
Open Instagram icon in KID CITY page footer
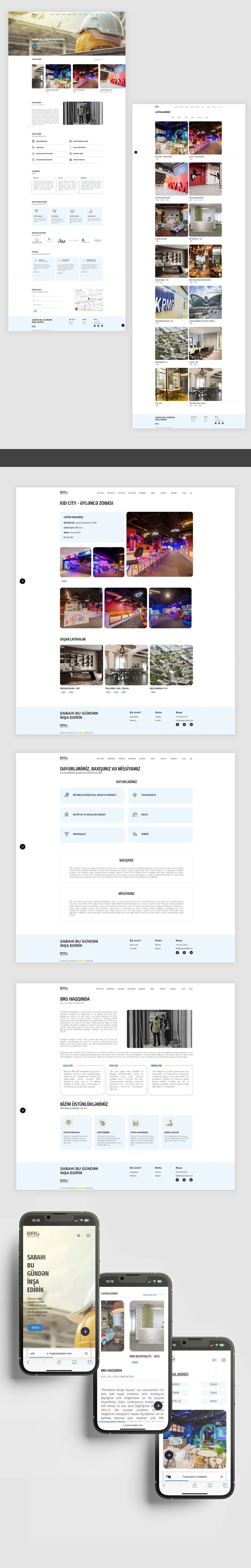point(184,724)
